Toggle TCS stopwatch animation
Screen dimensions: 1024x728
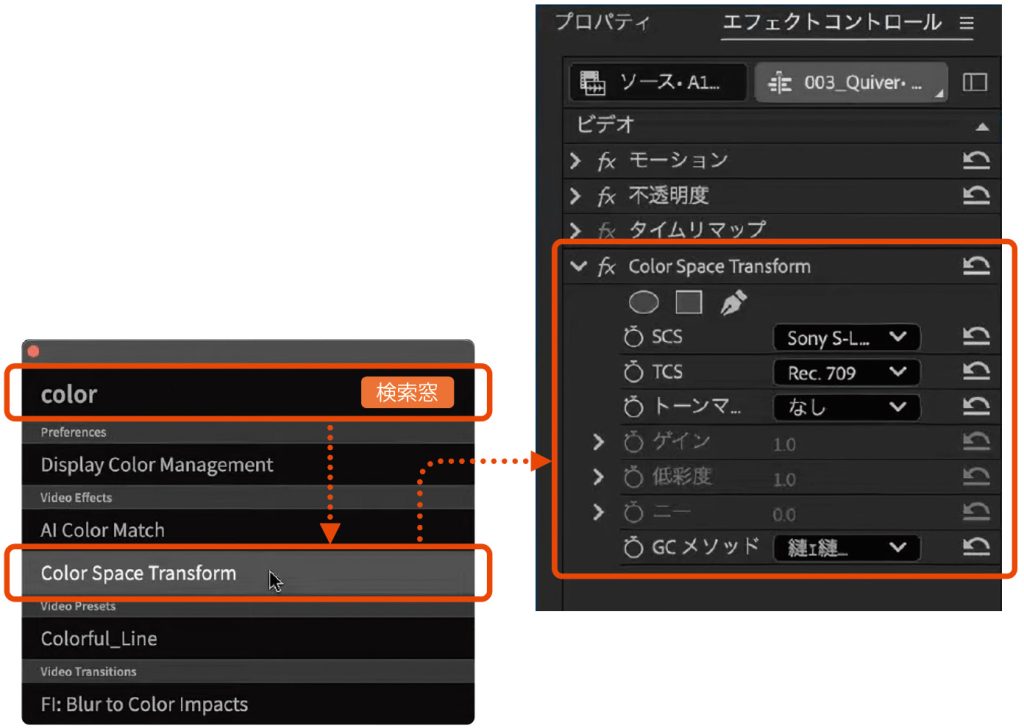pos(633,373)
